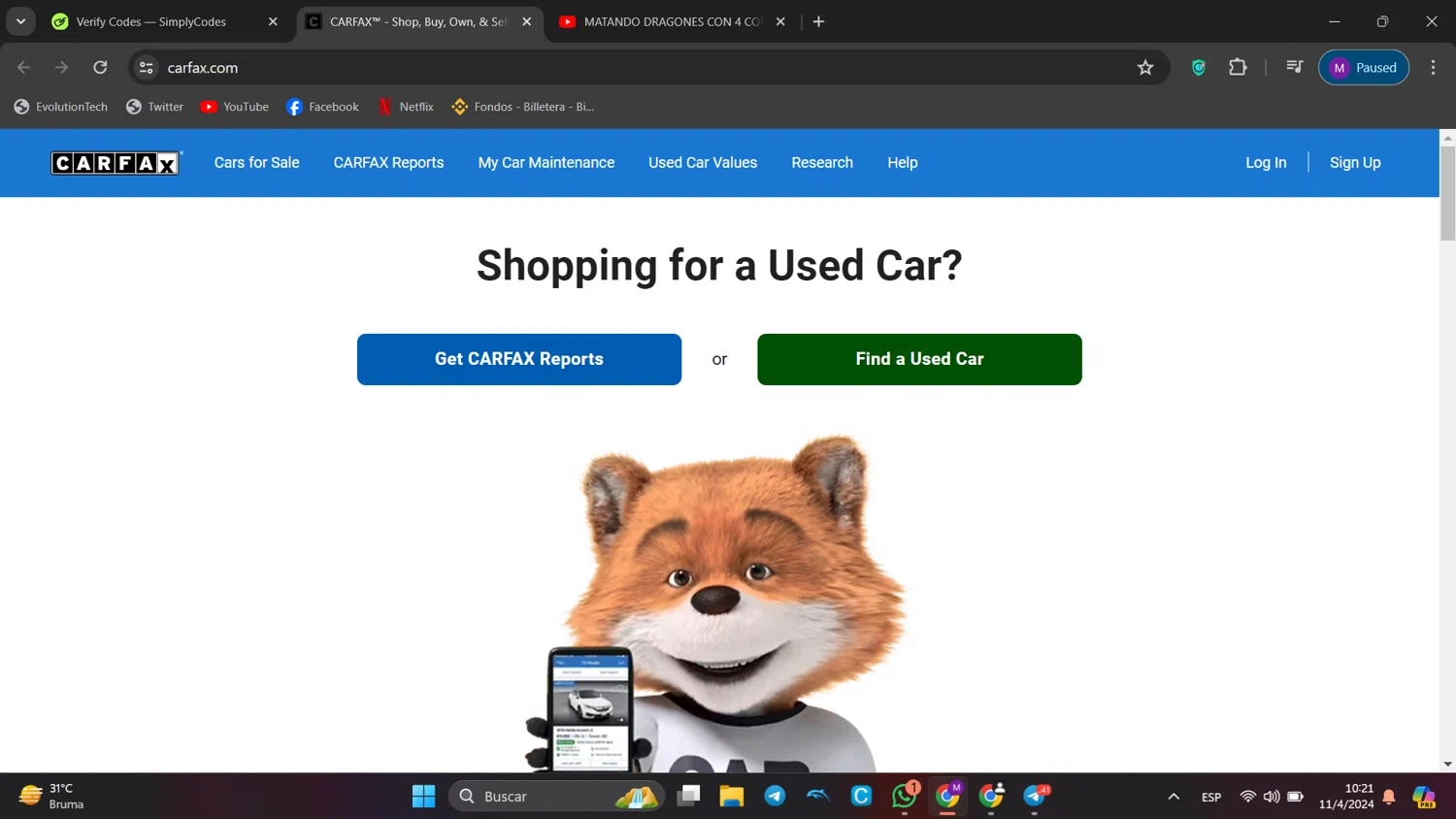1456x819 pixels.
Task: Open the volume speaker icon
Action: click(x=1272, y=797)
